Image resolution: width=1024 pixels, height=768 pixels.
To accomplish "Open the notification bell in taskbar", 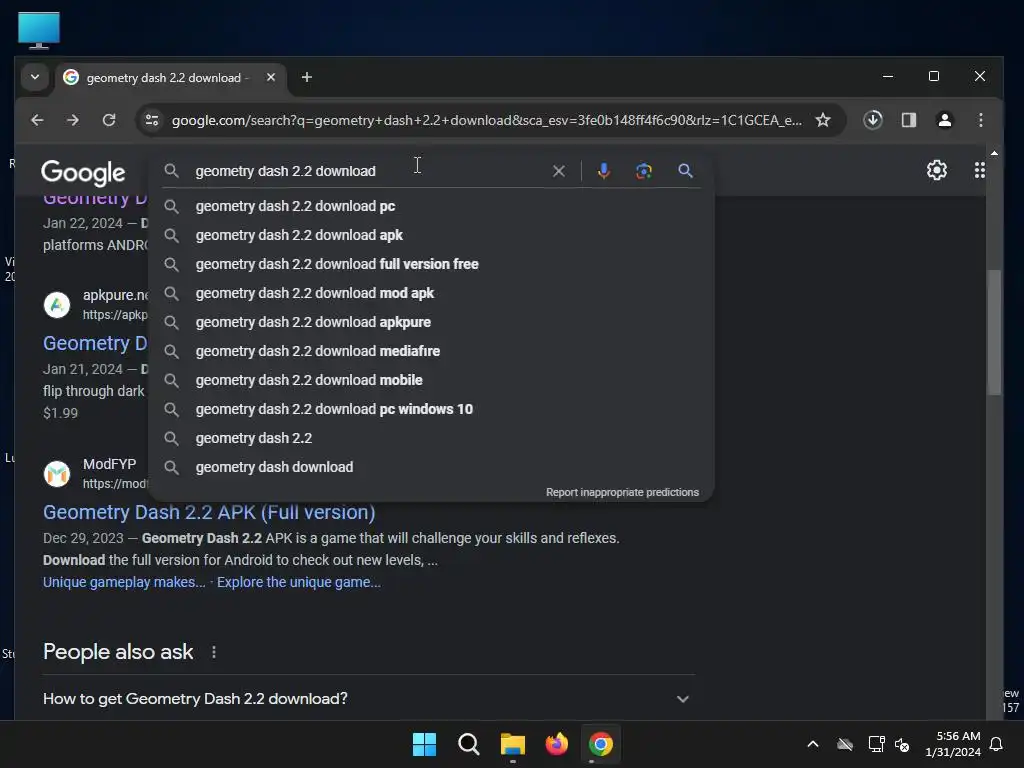I will pyautogui.click(x=997, y=744).
